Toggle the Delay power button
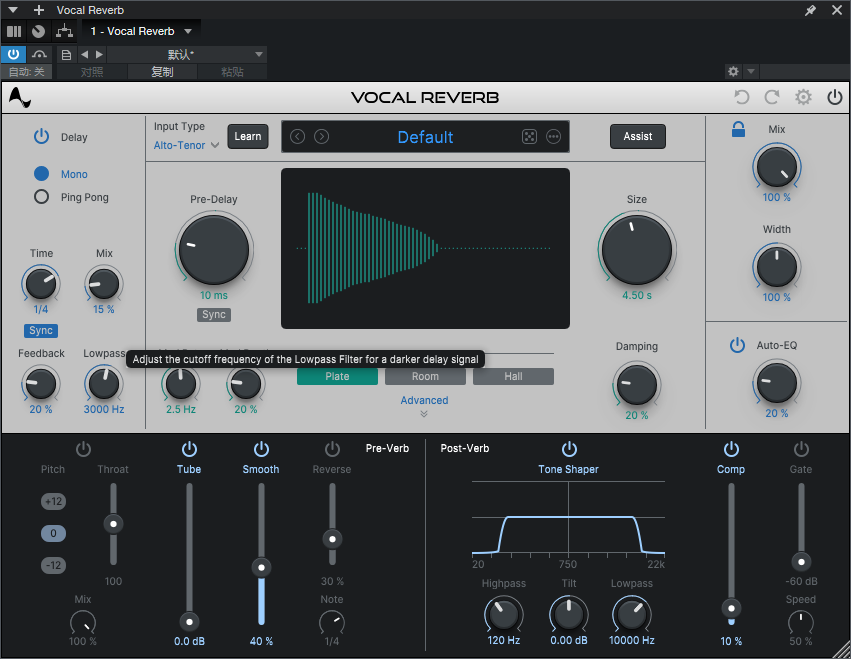851x659 pixels. [x=42, y=136]
